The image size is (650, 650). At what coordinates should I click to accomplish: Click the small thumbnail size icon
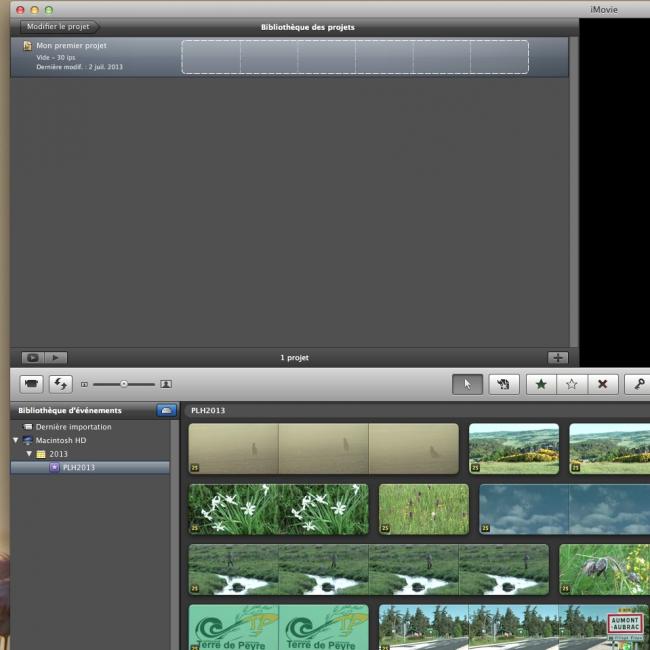click(x=84, y=384)
